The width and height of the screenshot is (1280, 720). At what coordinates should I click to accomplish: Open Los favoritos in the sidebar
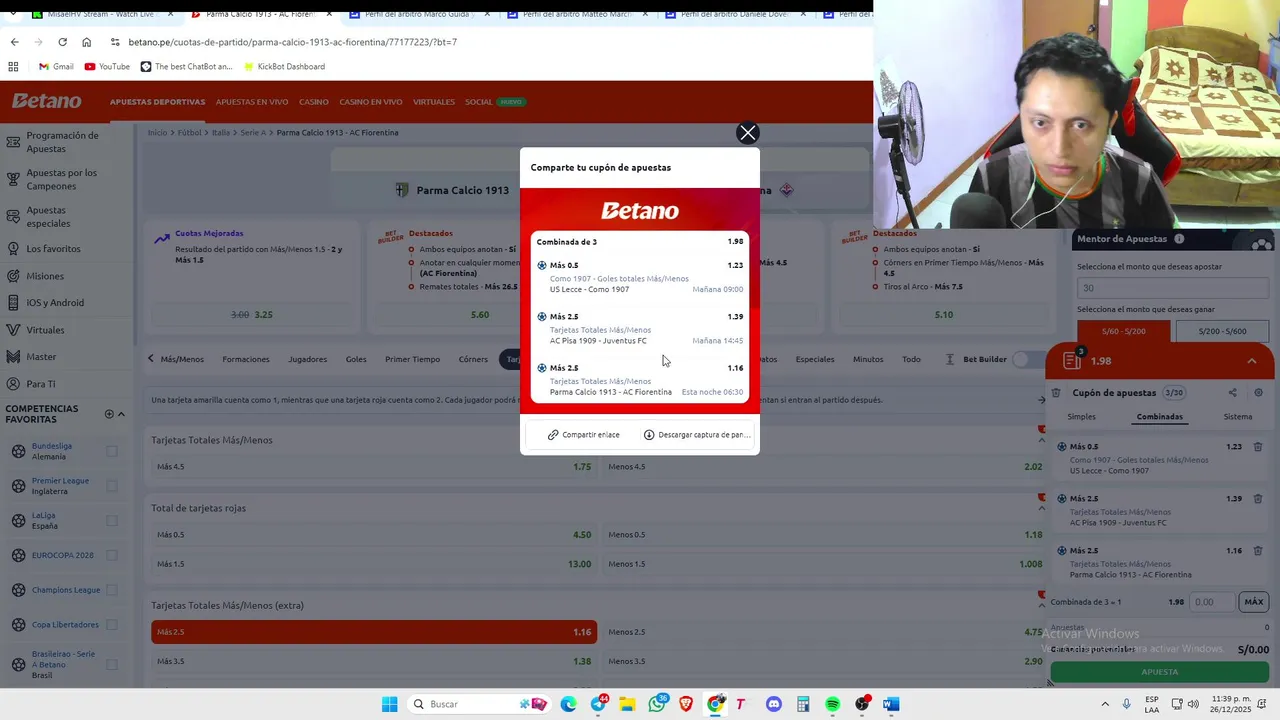53,248
